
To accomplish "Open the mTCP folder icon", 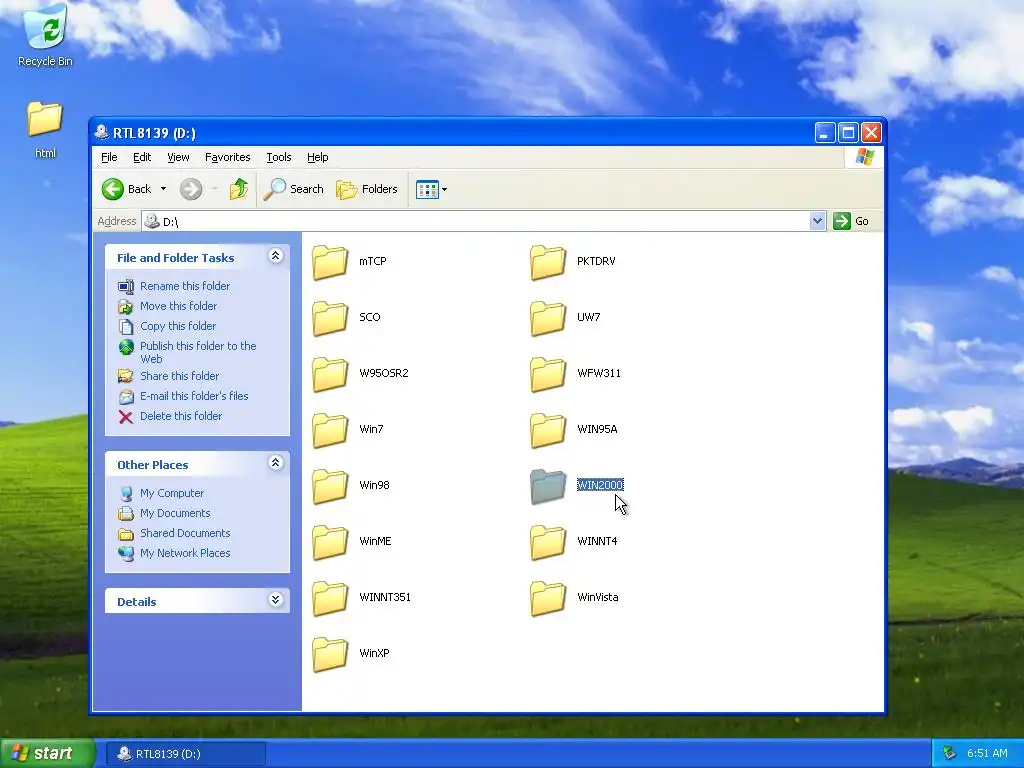I will [x=330, y=262].
